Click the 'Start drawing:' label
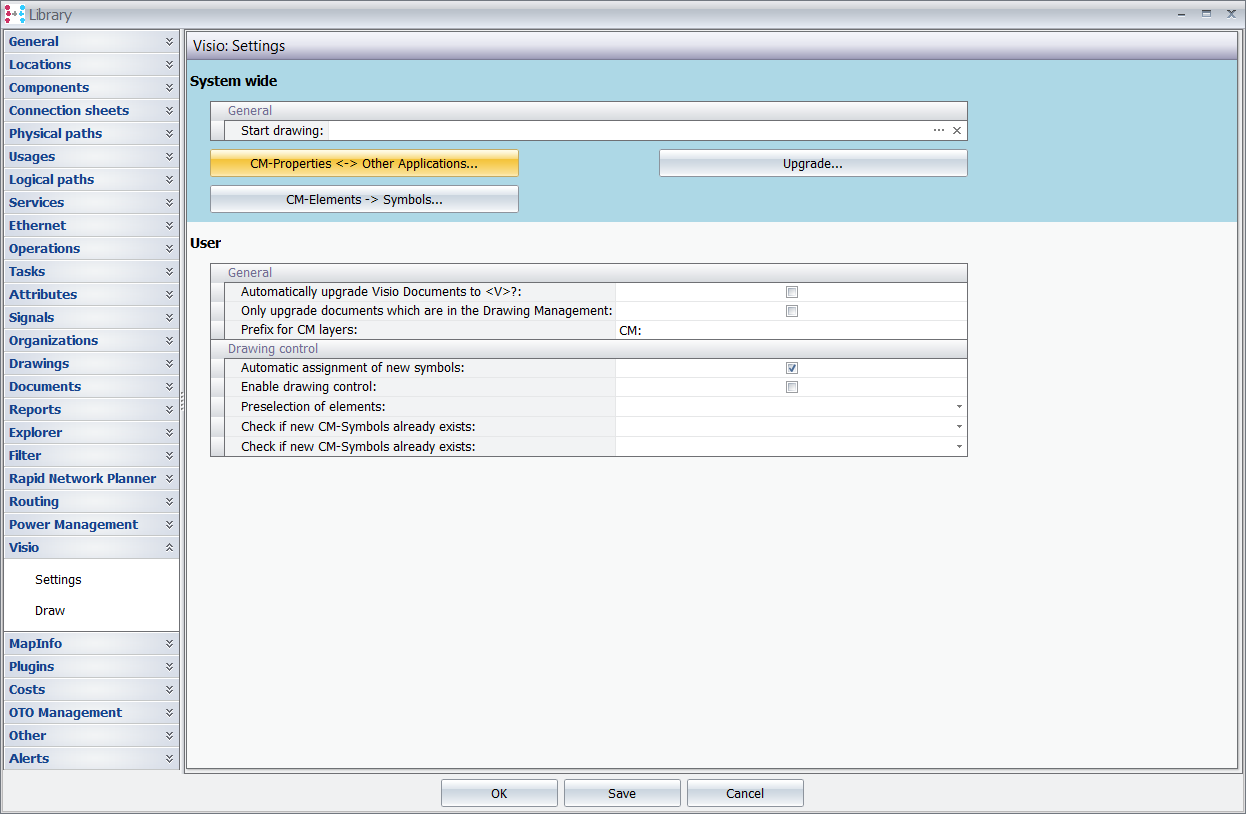Image resolution: width=1246 pixels, height=814 pixels. click(282, 131)
